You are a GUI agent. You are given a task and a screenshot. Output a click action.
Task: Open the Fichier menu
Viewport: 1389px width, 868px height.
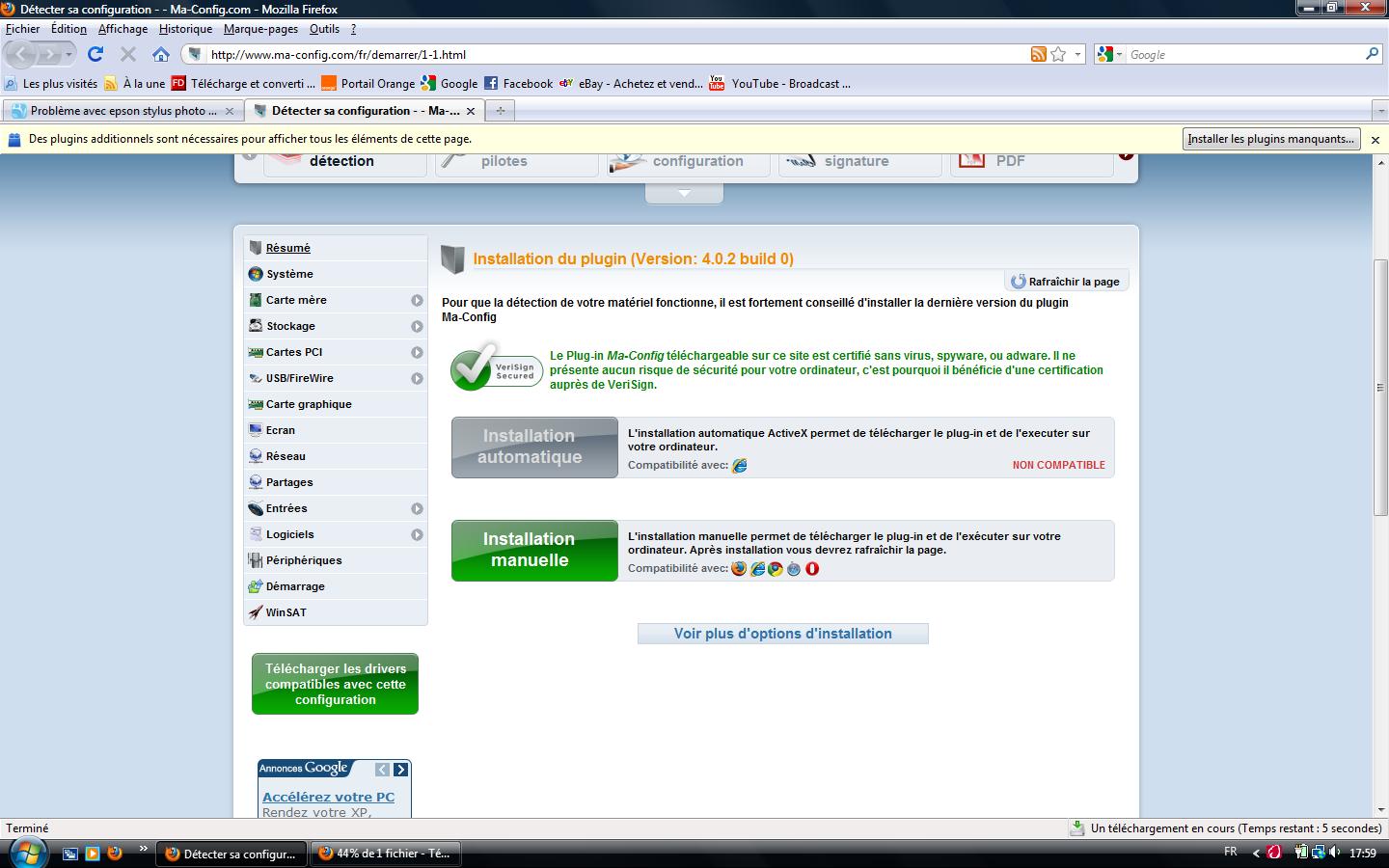click(23, 29)
